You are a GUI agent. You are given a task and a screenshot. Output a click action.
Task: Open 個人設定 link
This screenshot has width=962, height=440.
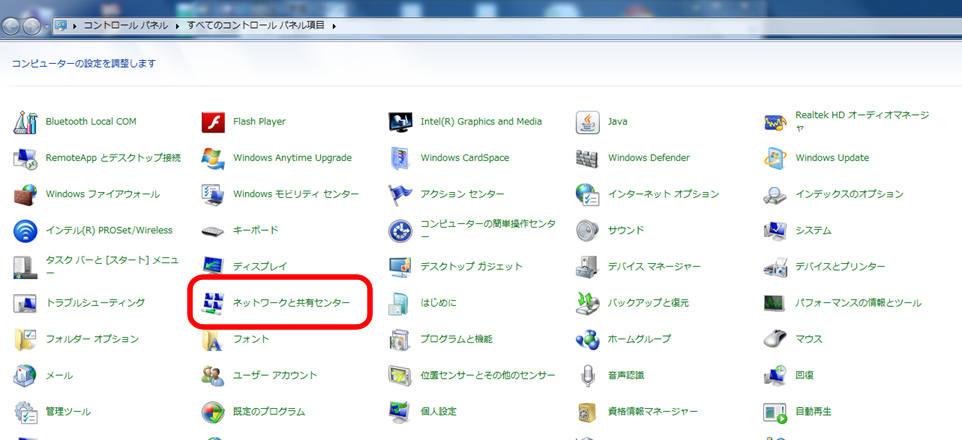[438, 412]
